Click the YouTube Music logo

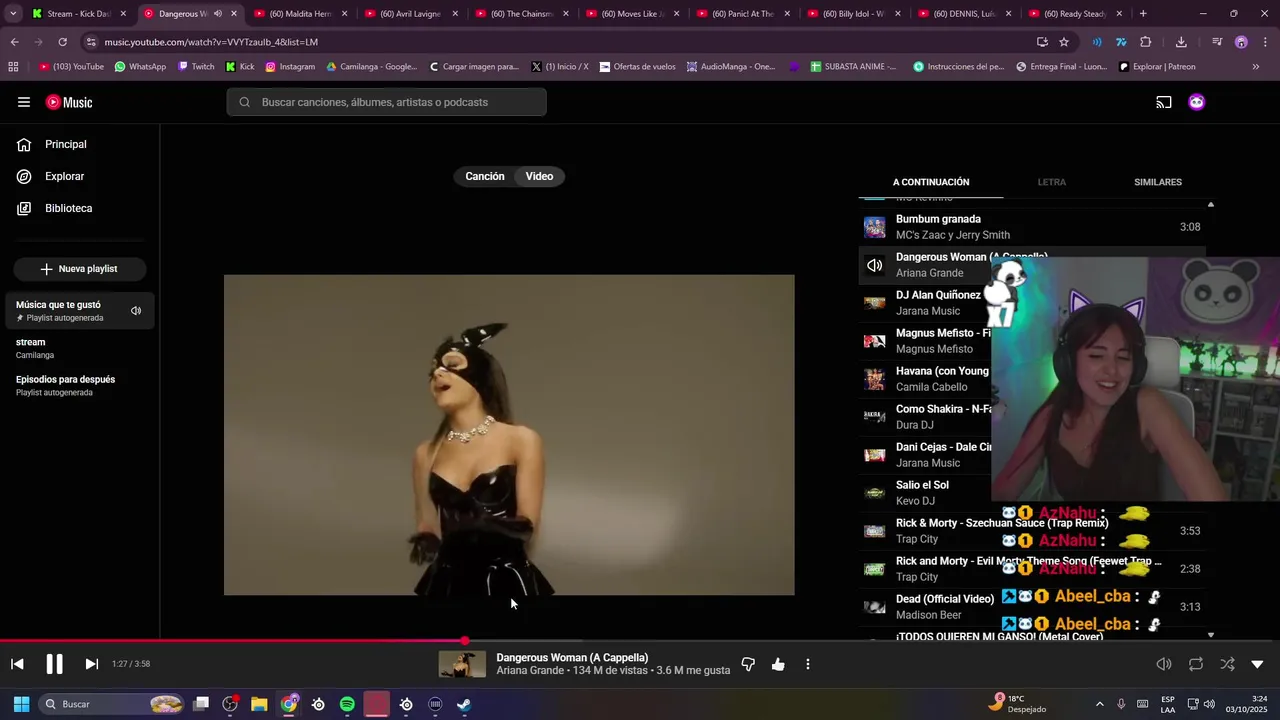[x=69, y=102]
